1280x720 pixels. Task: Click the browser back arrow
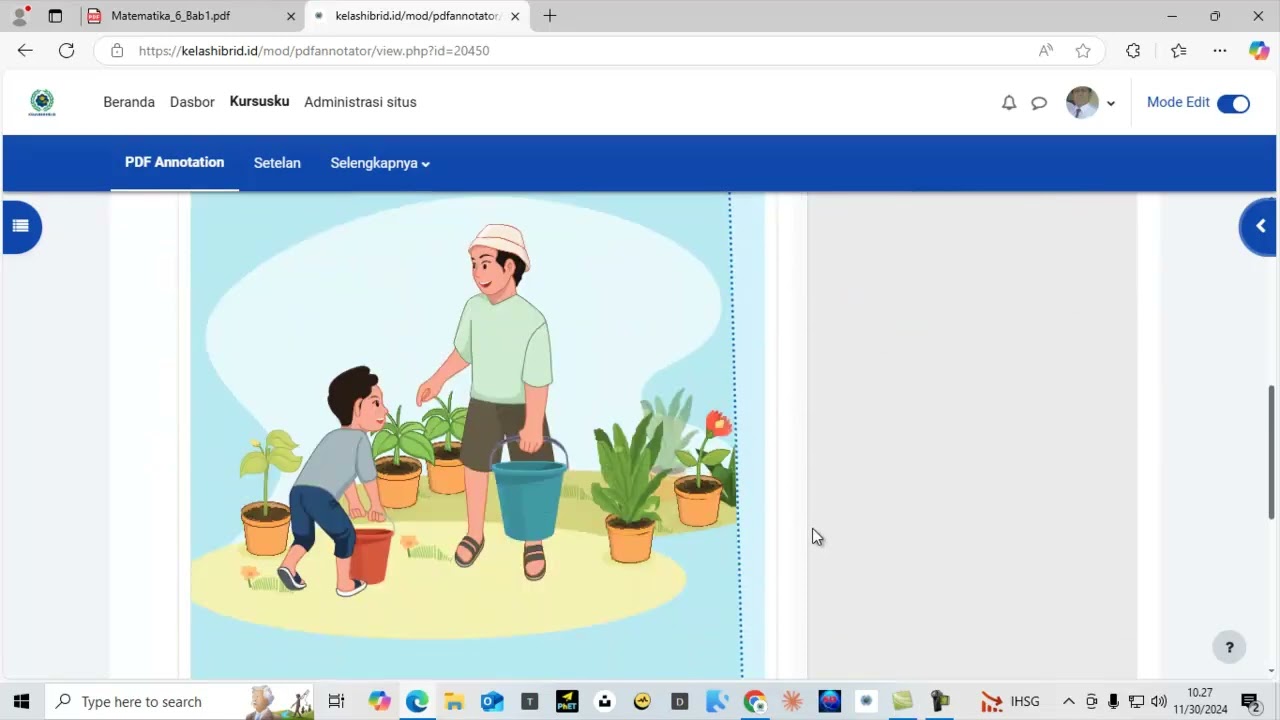25,50
